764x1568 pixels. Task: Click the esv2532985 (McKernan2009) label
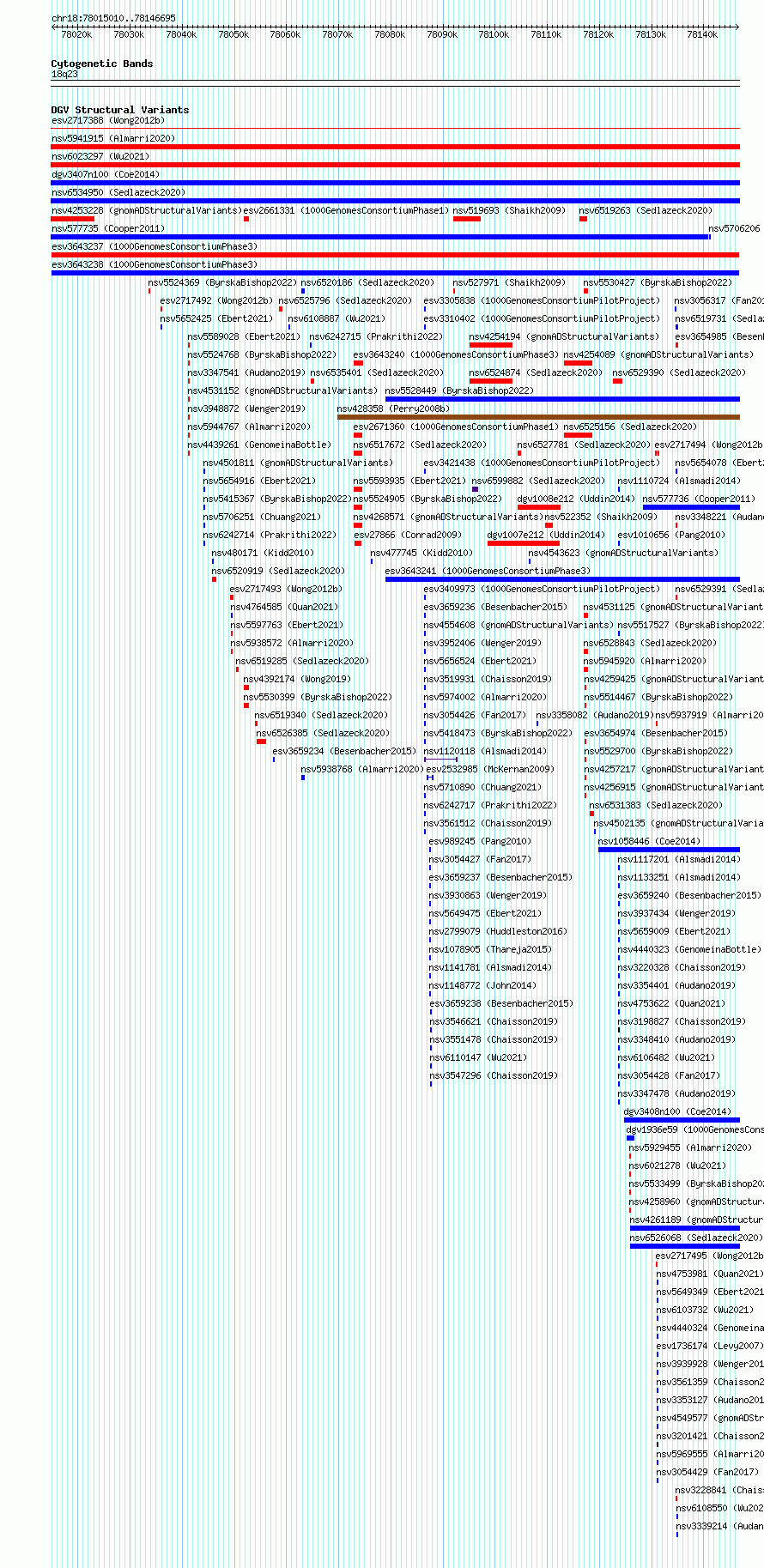pos(490,770)
